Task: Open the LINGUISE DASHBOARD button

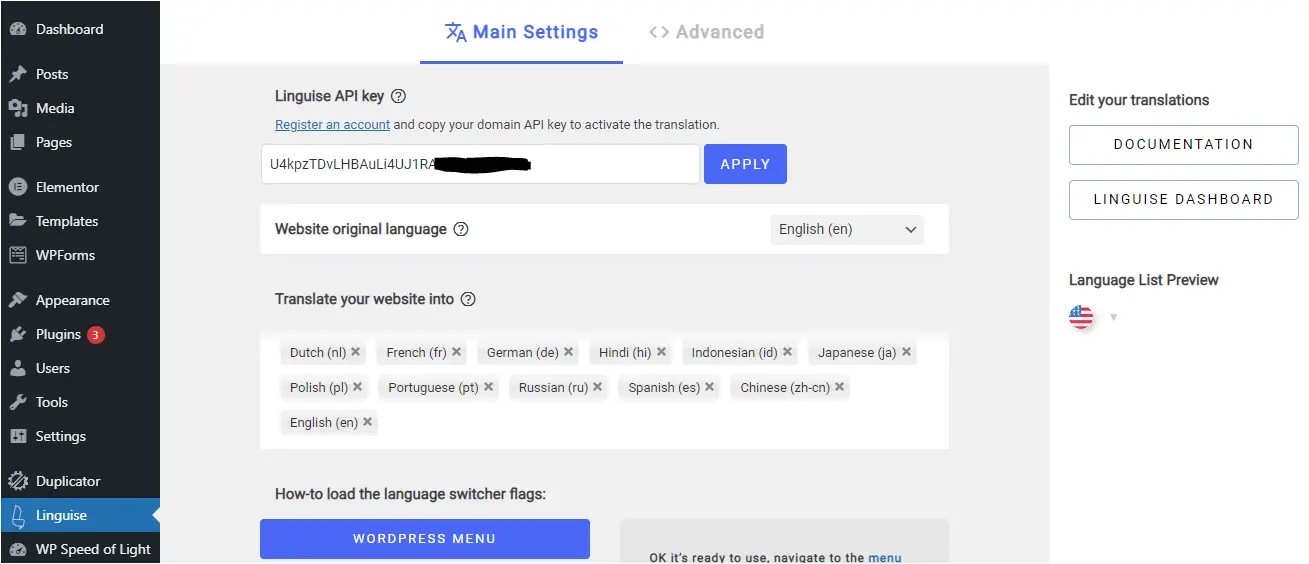Action: (x=1183, y=200)
